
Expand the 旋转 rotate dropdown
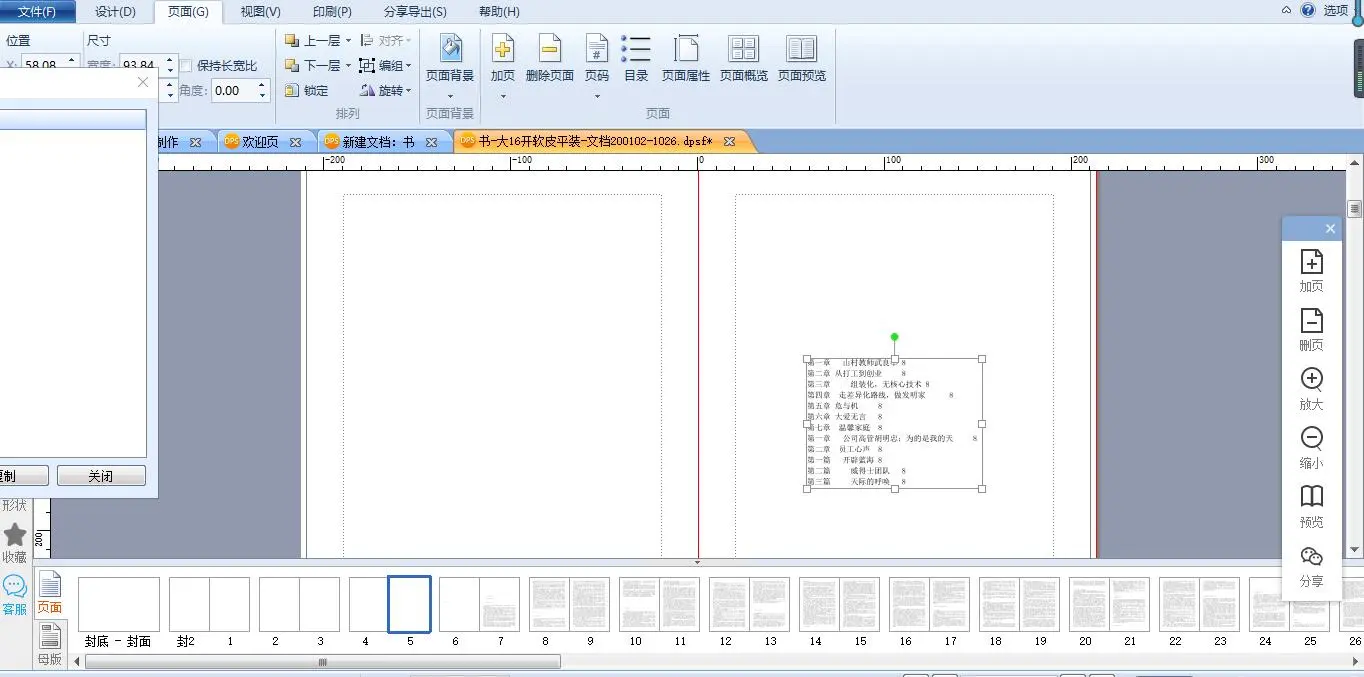[409, 91]
